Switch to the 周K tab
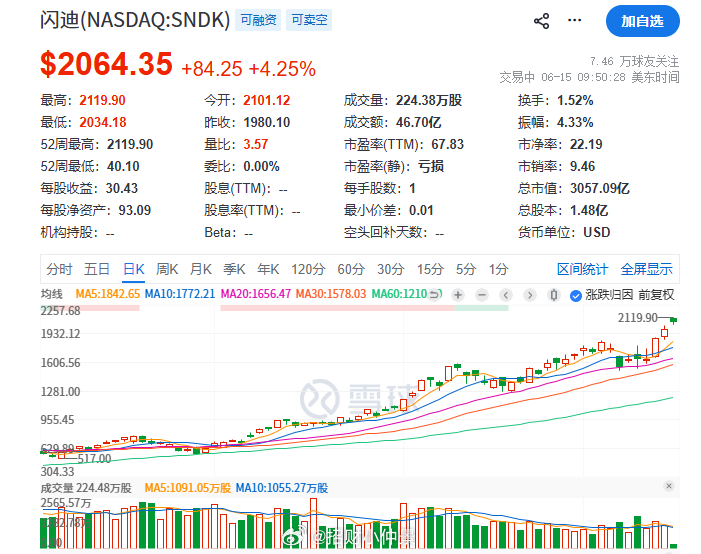This screenshot has height=554, width=701. [167, 269]
